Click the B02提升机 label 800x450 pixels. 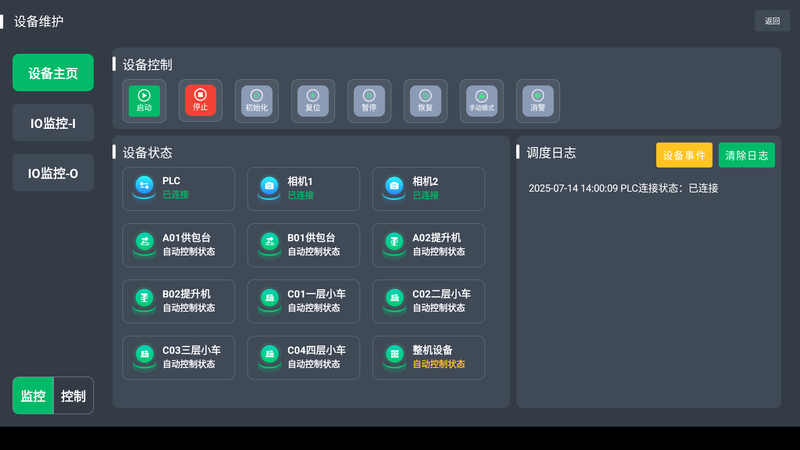pos(187,294)
